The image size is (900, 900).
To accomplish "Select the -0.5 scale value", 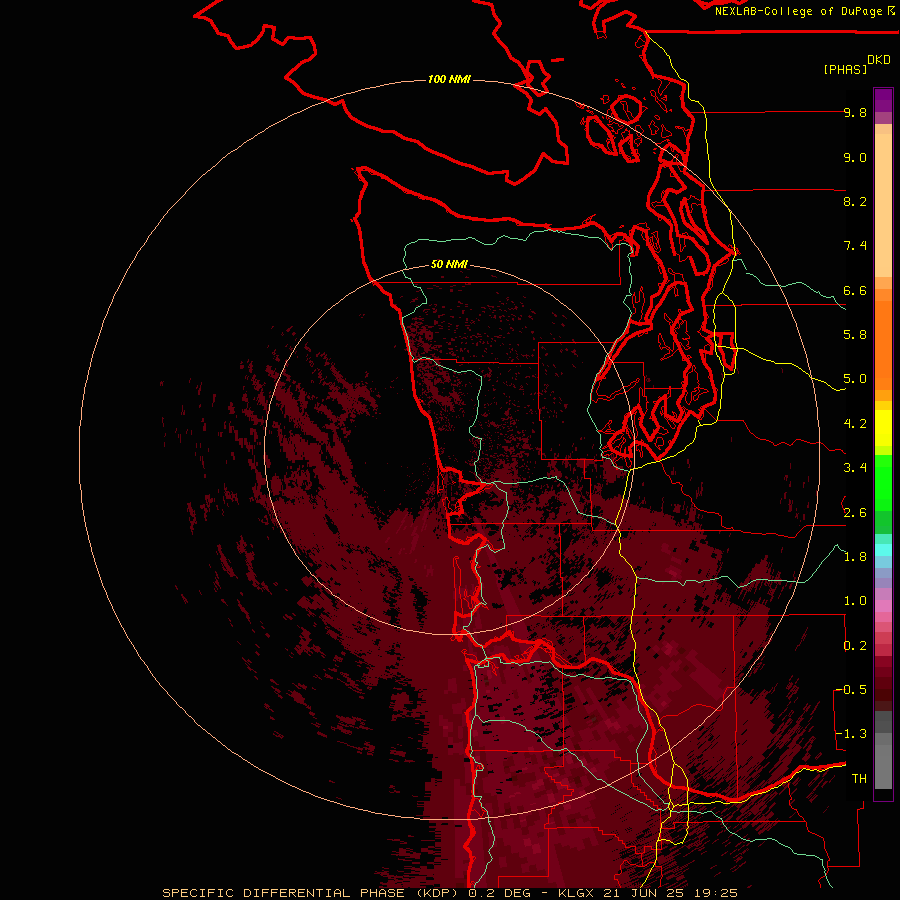I will click(851, 690).
